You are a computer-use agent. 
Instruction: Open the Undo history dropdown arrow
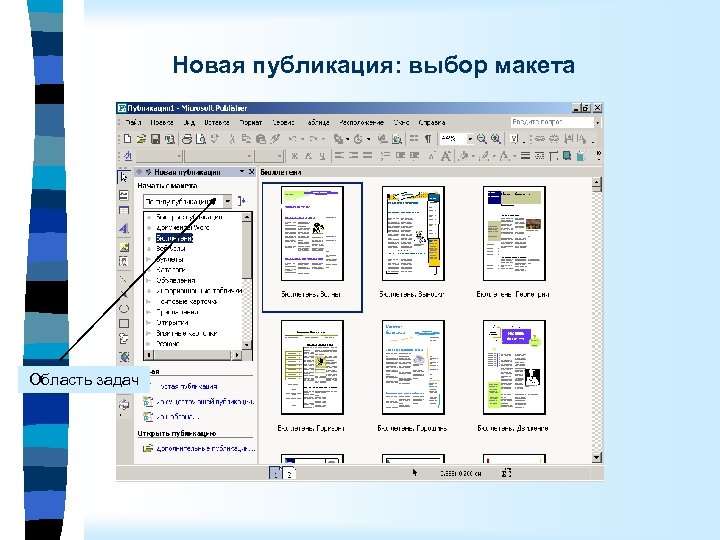(303, 139)
